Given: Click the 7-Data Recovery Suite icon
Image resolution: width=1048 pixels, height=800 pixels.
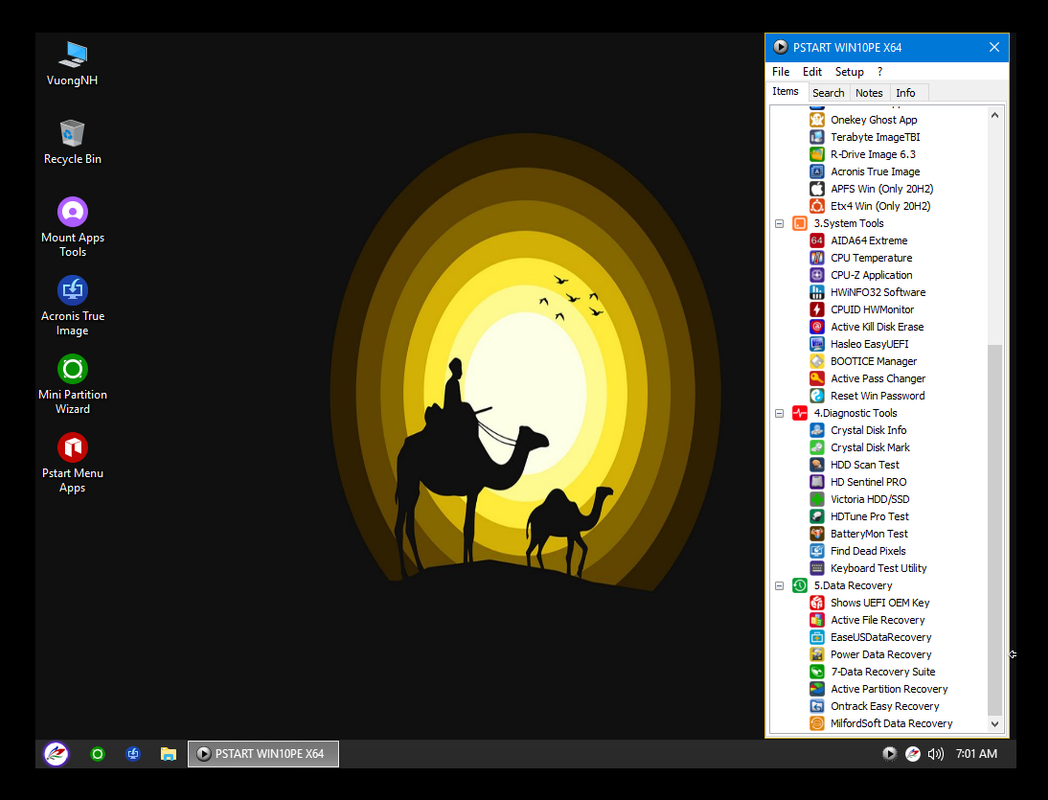Looking at the screenshot, I should pos(817,672).
